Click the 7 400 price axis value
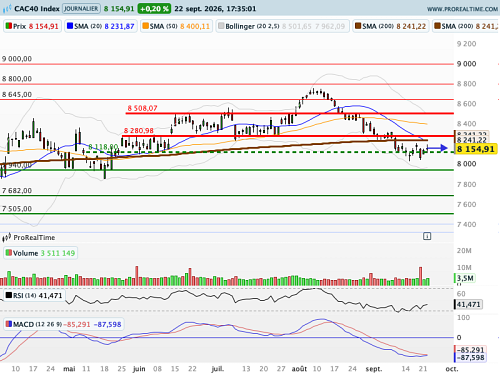The image size is (500, 375). tap(466, 224)
